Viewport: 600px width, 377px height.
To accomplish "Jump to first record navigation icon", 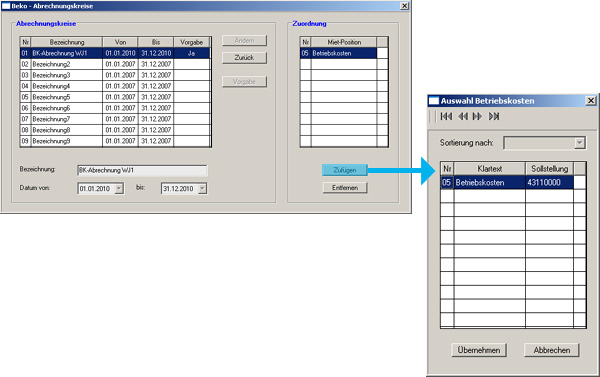I will [x=446, y=116].
